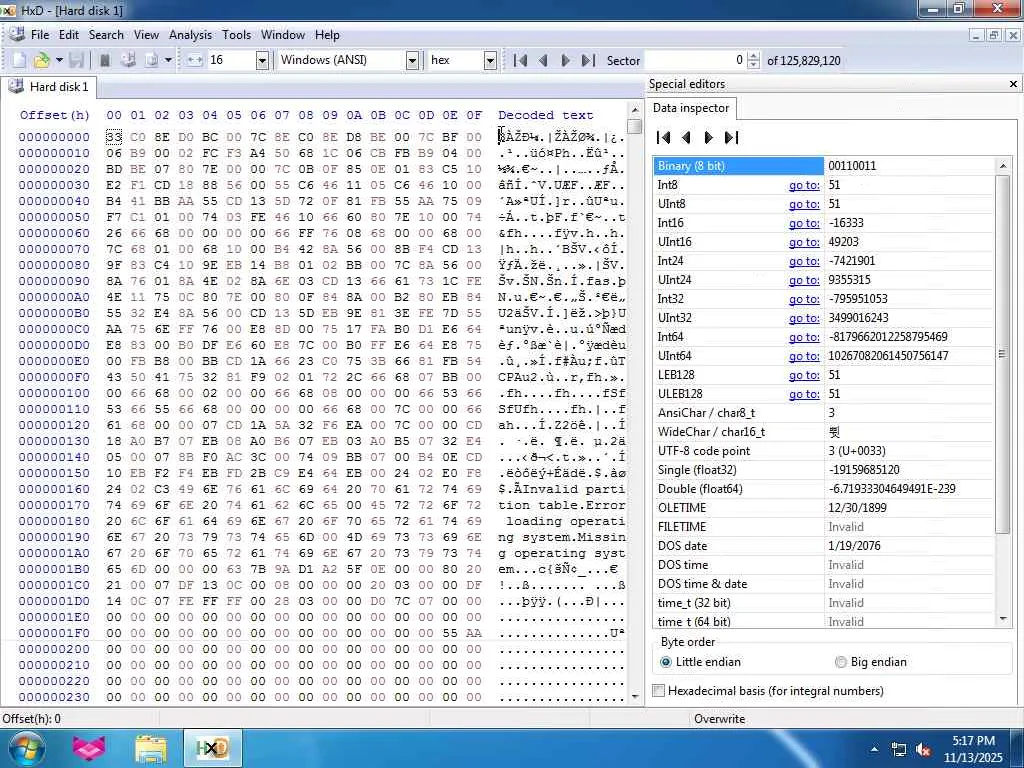Click the Double (float64) value field
Viewport: 1024px width, 768px height.
[x=908, y=489]
